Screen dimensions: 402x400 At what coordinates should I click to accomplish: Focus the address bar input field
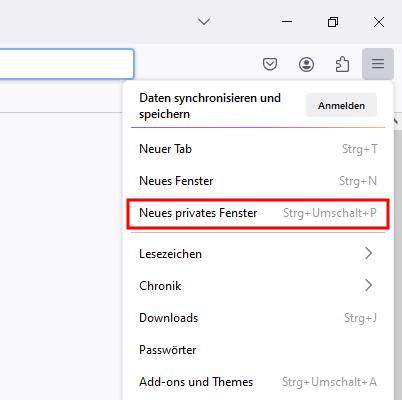pyautogui.click(x=67, y=64)
